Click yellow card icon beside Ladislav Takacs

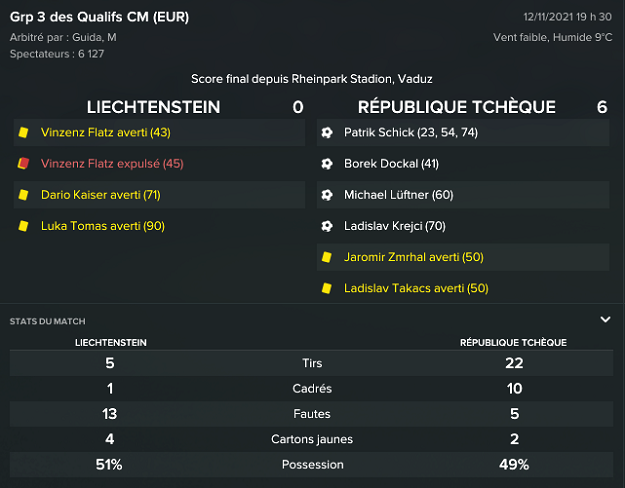tap(326, 289)
